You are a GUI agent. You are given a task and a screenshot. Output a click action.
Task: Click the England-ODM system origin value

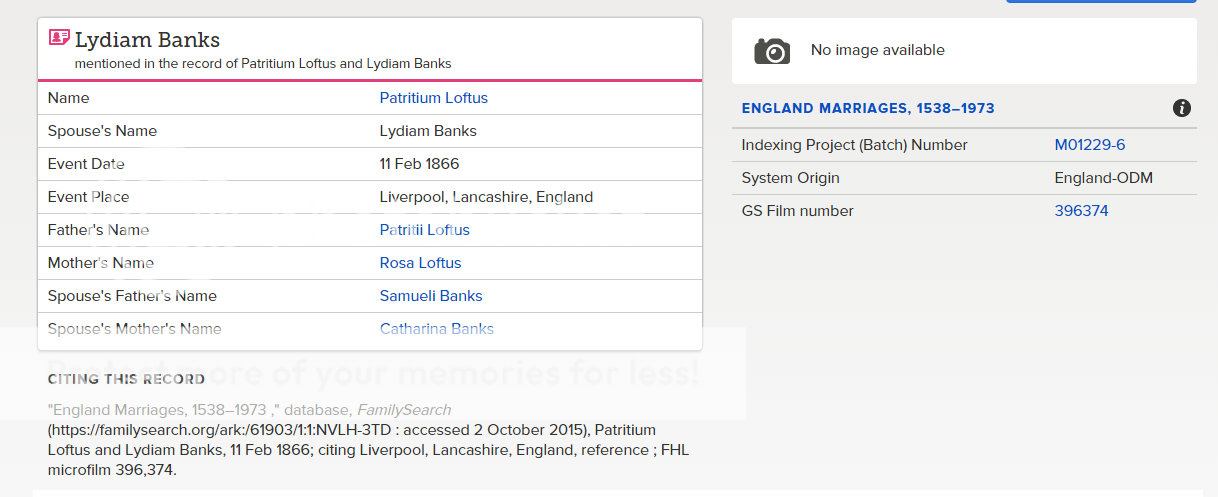pyautogui.click(x=1104, y=178)
